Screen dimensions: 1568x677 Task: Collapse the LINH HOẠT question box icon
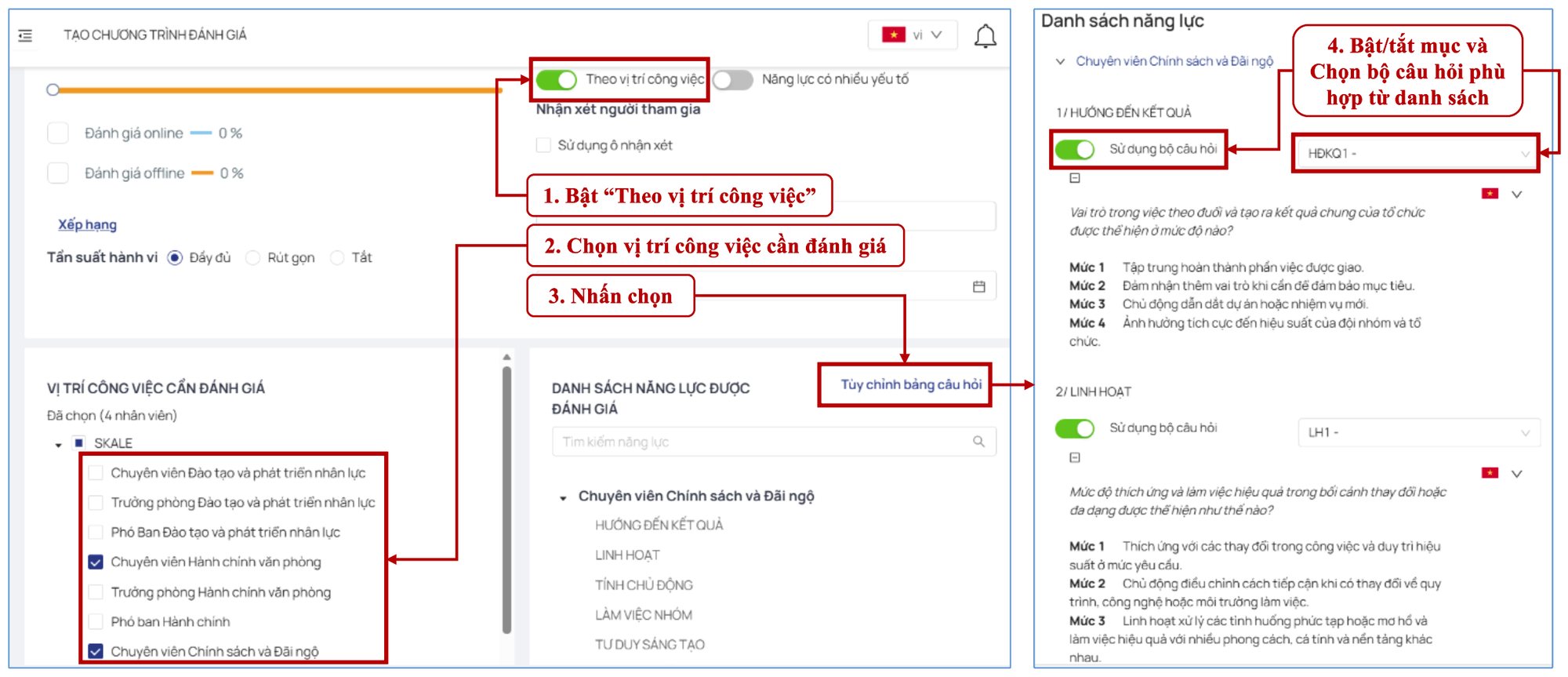tap(1075, 457)
